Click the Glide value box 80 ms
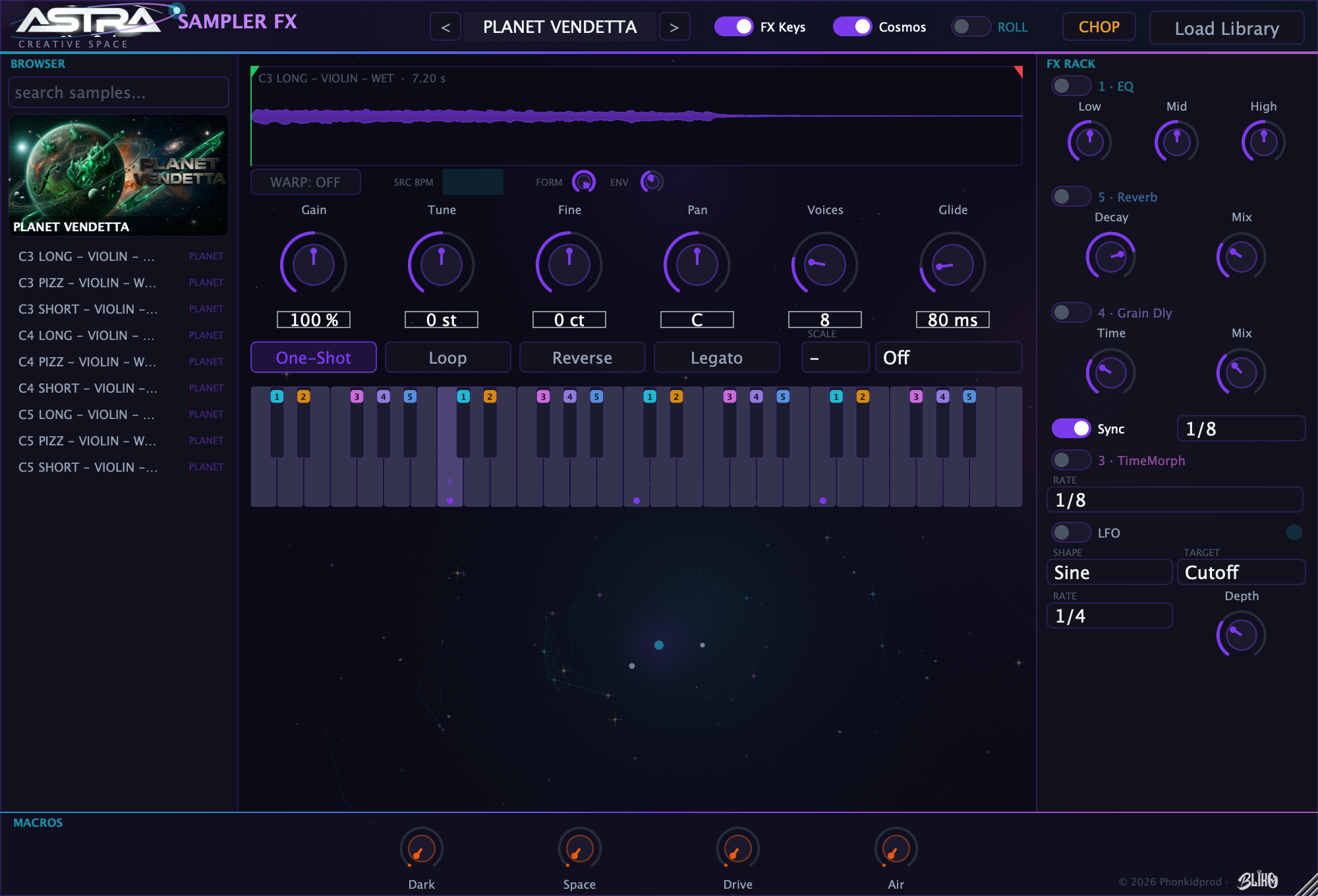Image resolution: width=1318 pixels, height=896 pixels. [953, 320]
